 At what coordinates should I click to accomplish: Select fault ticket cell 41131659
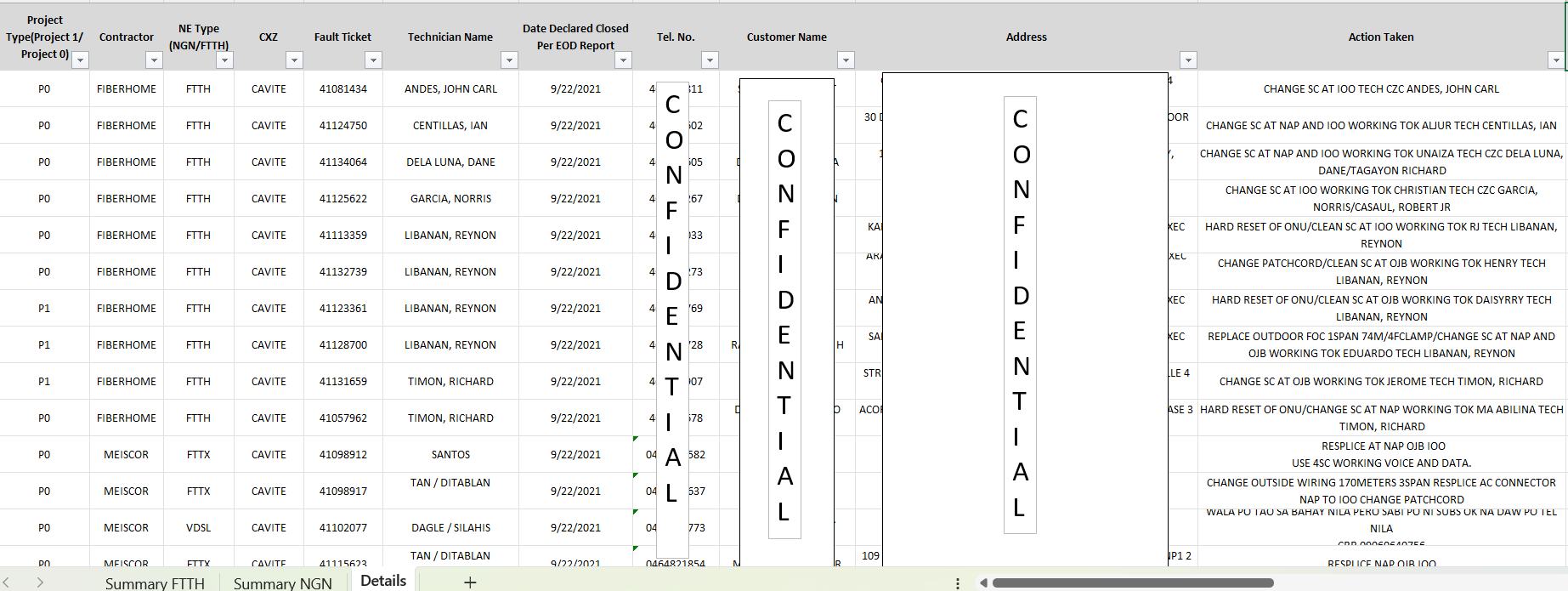tap(343, 381)
